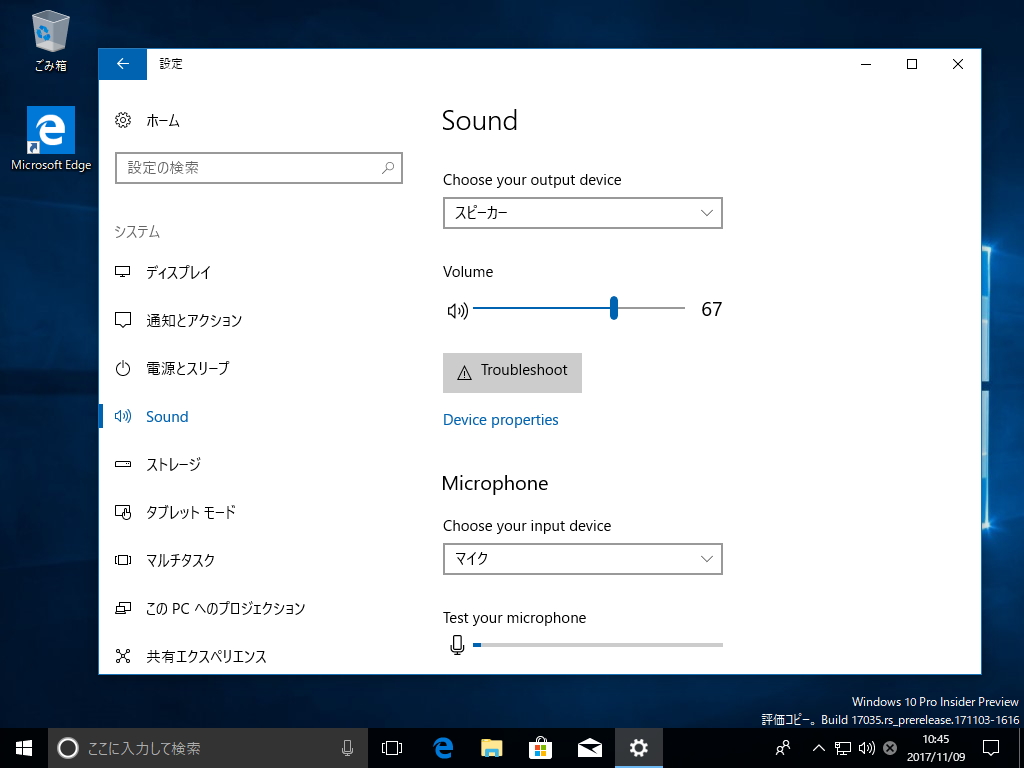Open Action Center notification icon

(x=991, y=748)
